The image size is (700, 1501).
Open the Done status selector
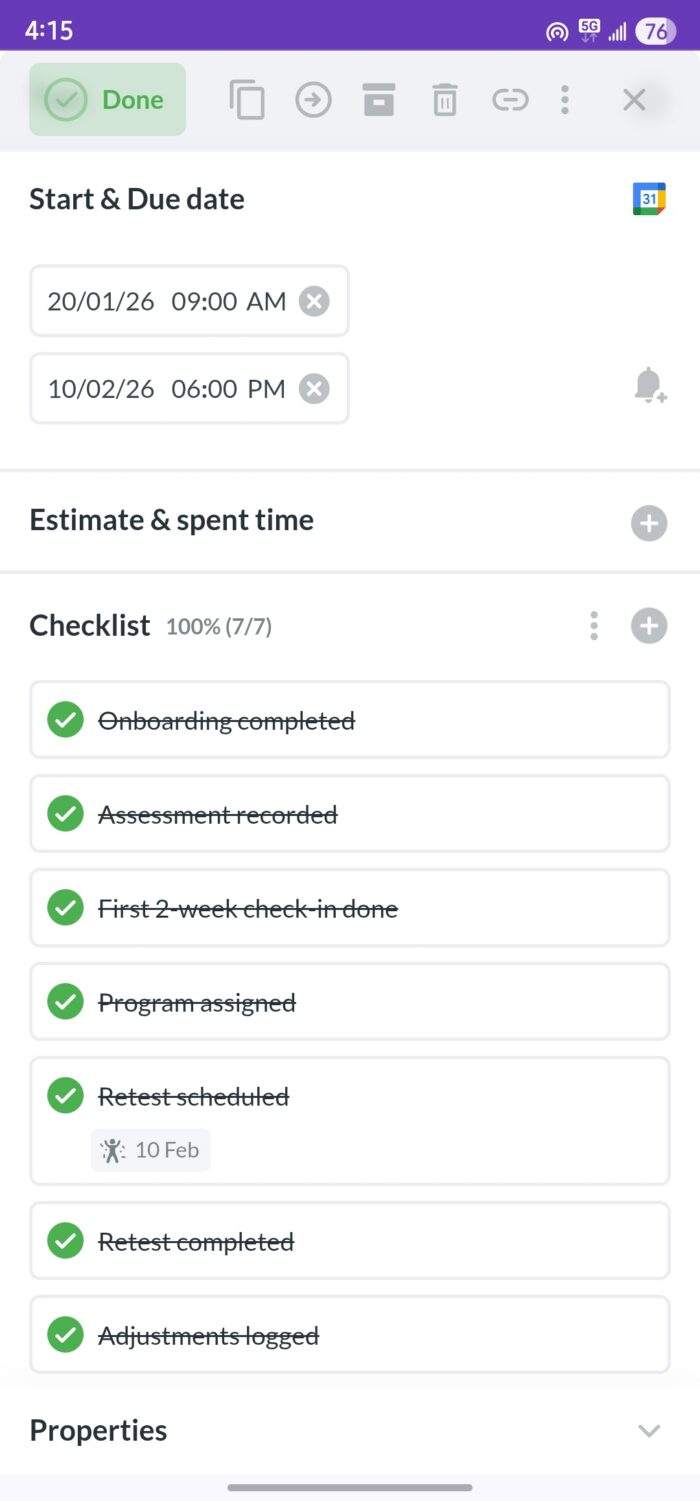[x=107, y=99]
